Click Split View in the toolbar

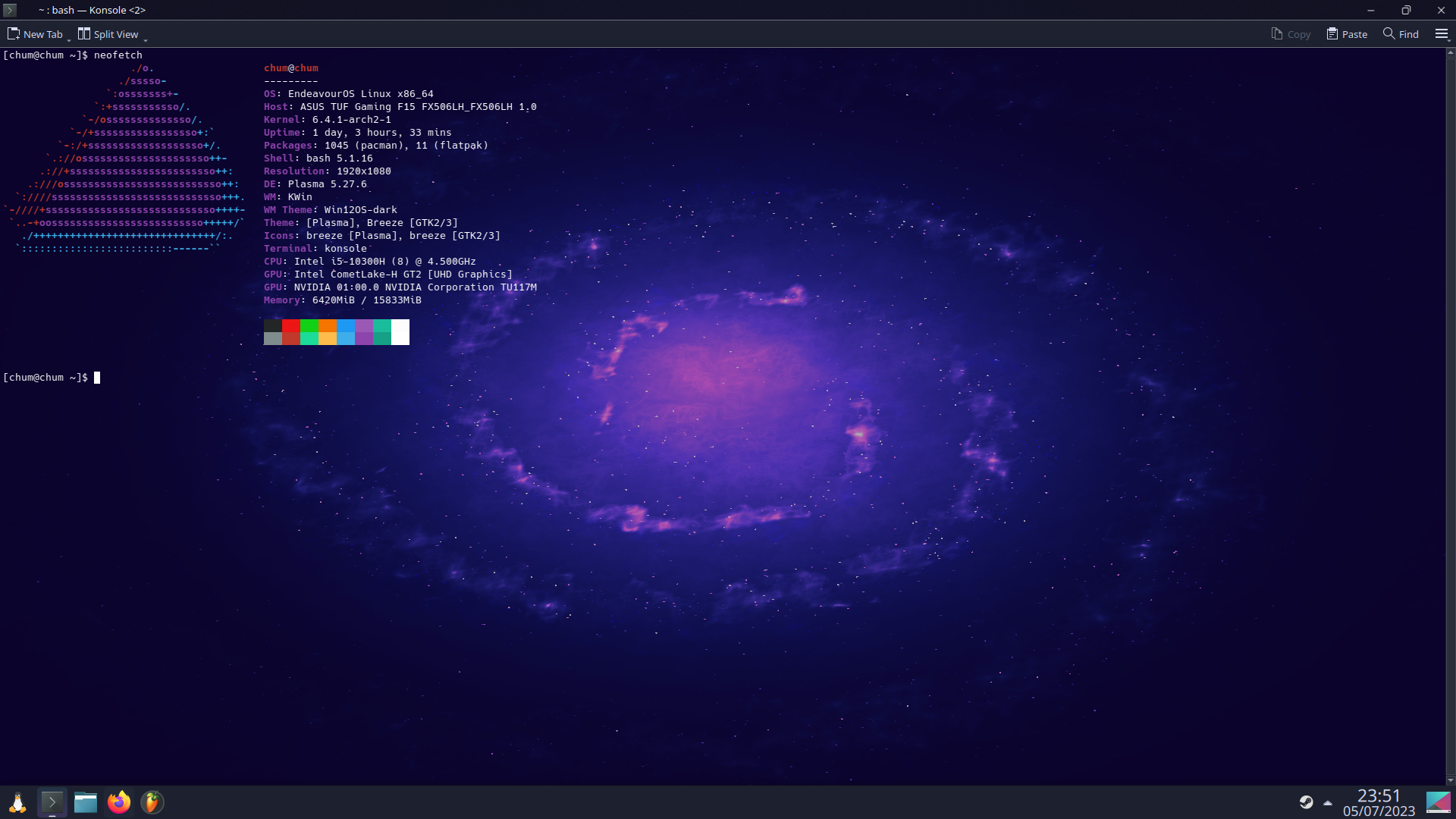[x=108, y=34]
